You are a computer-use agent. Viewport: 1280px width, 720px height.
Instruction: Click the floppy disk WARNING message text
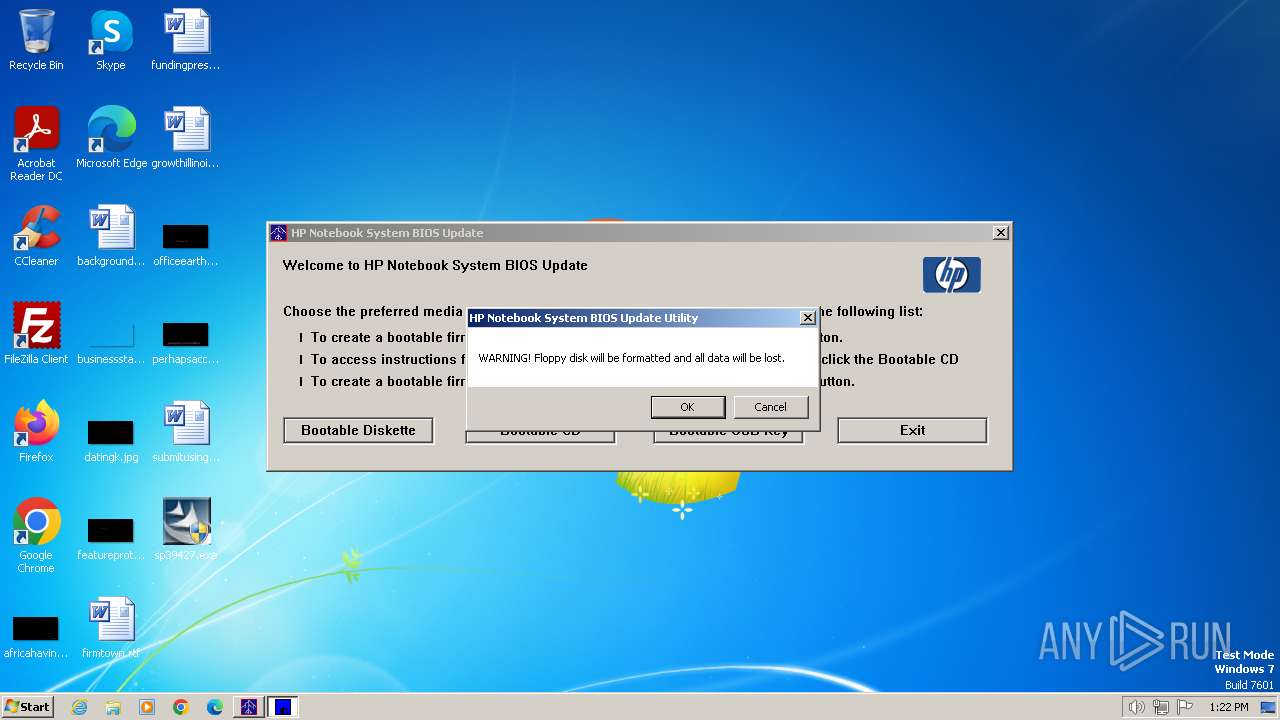point(631,358)
